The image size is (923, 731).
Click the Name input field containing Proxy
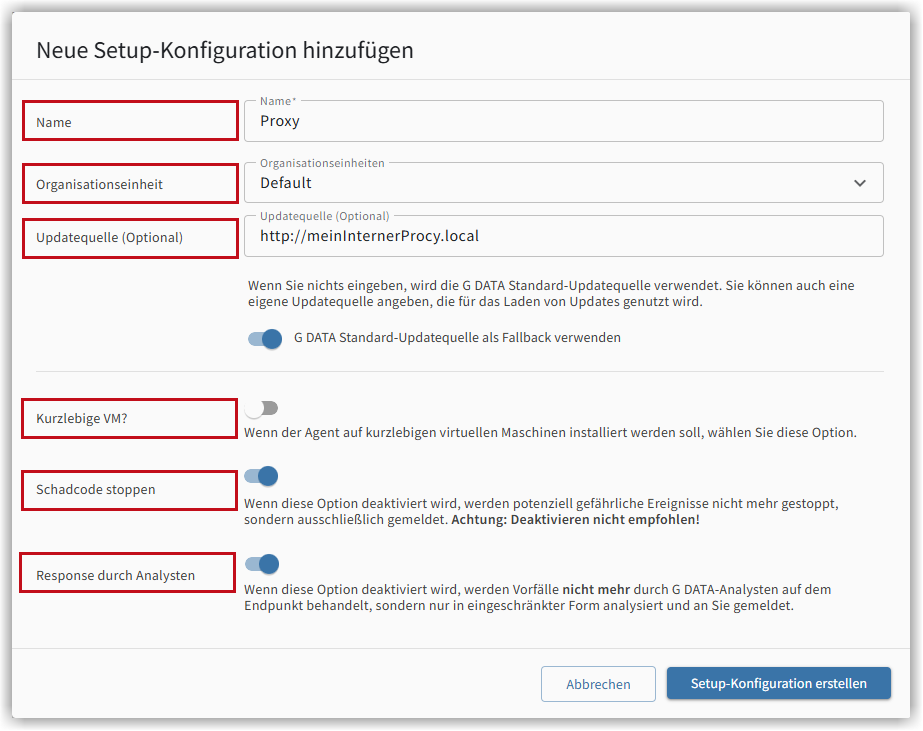563,121
